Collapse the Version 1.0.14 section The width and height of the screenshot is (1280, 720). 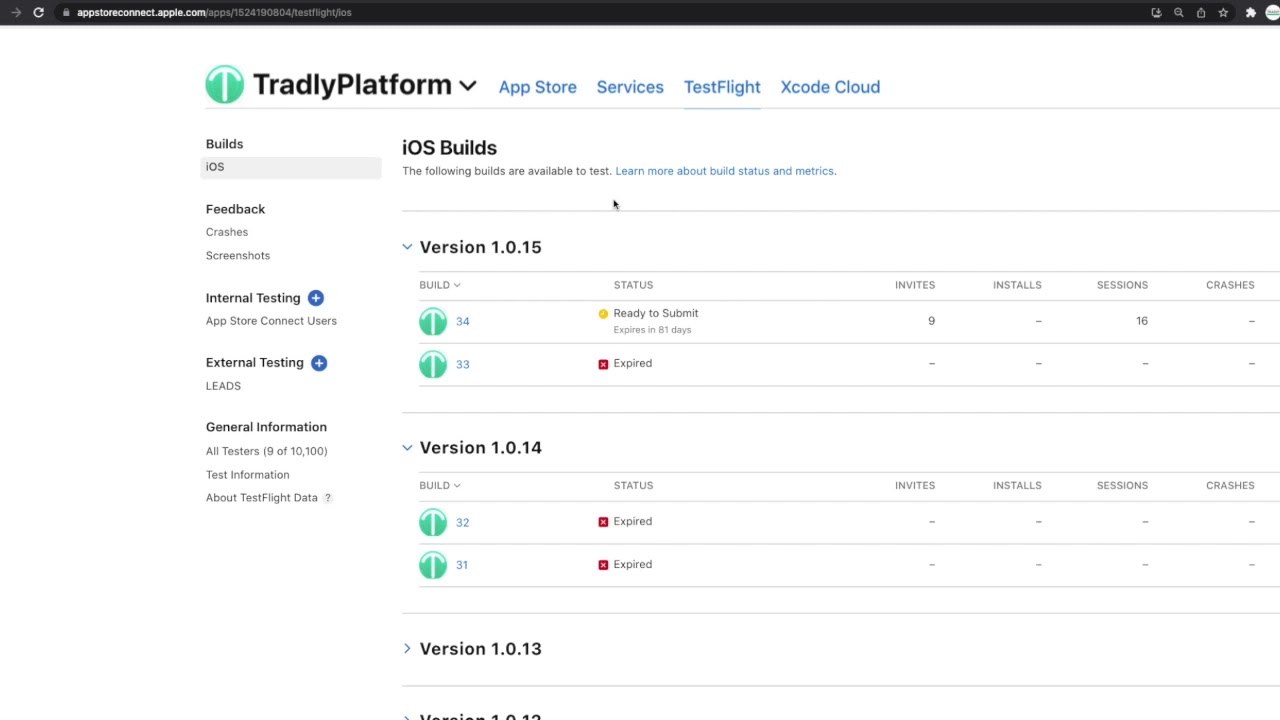tap(407, 448)
